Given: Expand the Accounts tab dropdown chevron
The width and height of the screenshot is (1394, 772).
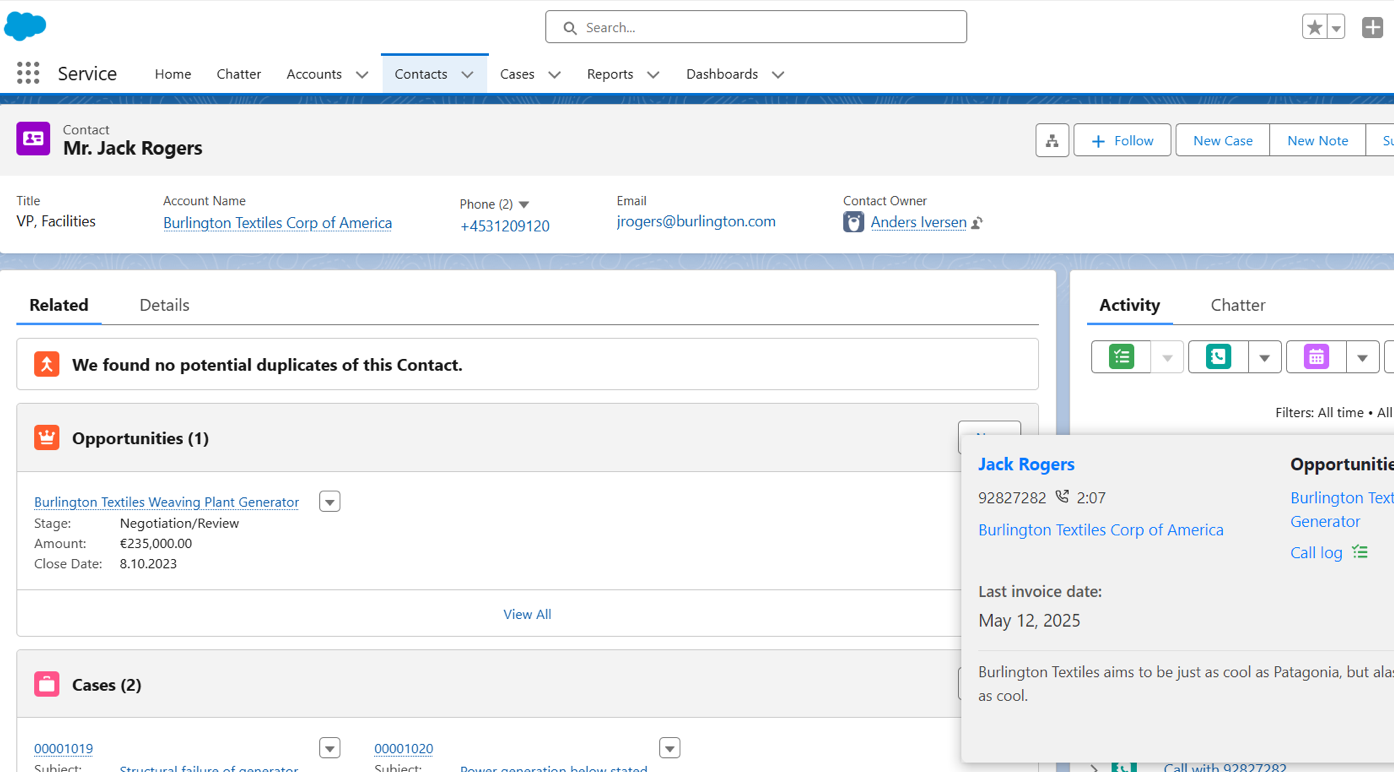Looking at the screenshot, I should coord(362,75).
